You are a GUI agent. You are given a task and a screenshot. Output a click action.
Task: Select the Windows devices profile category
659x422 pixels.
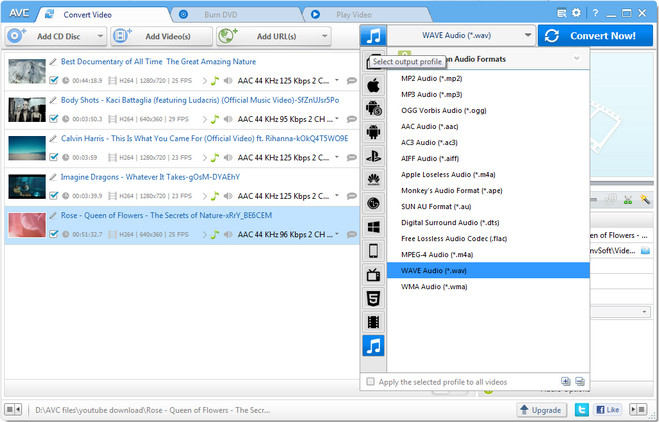pyautogui.click(x=373, y=227)
